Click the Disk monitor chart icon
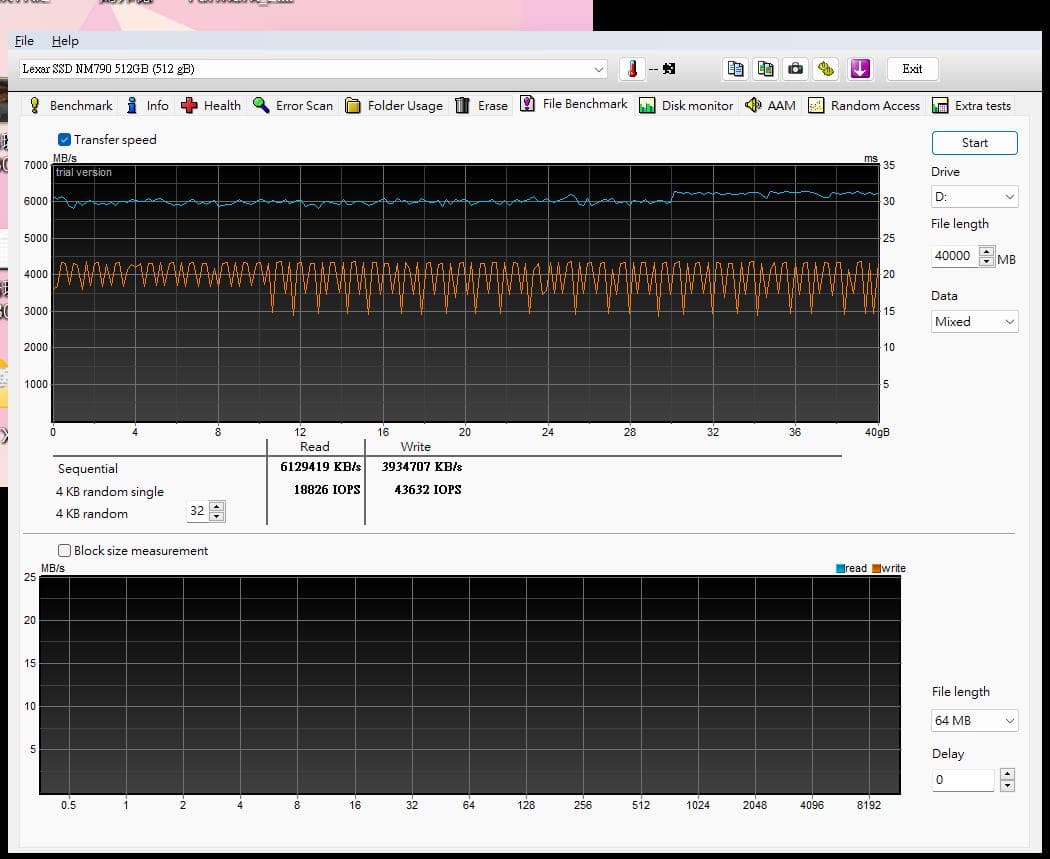1050x859 pixels. (x=647, y=105)
